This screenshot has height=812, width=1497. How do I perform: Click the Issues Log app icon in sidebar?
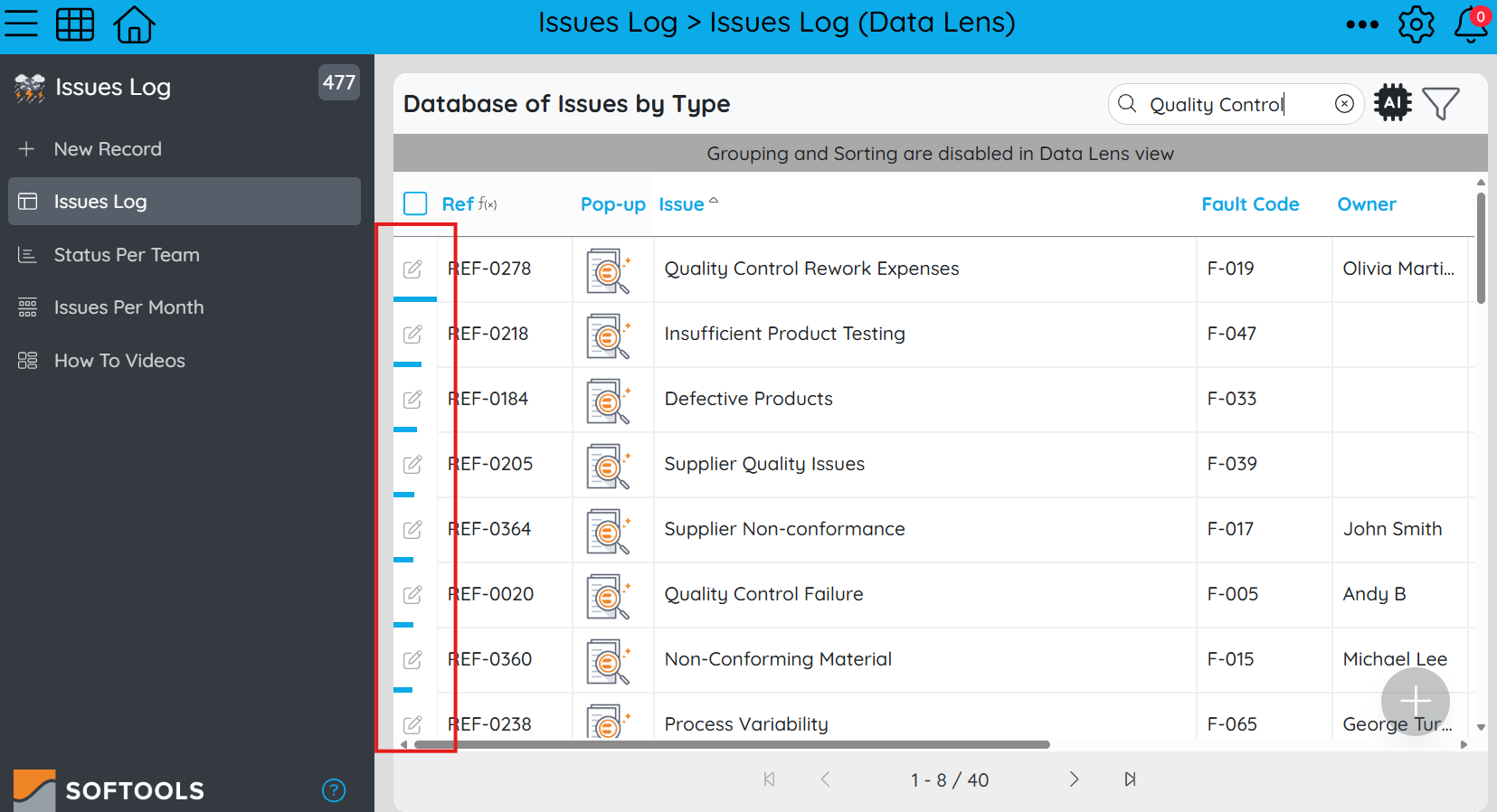pos(30,88)
